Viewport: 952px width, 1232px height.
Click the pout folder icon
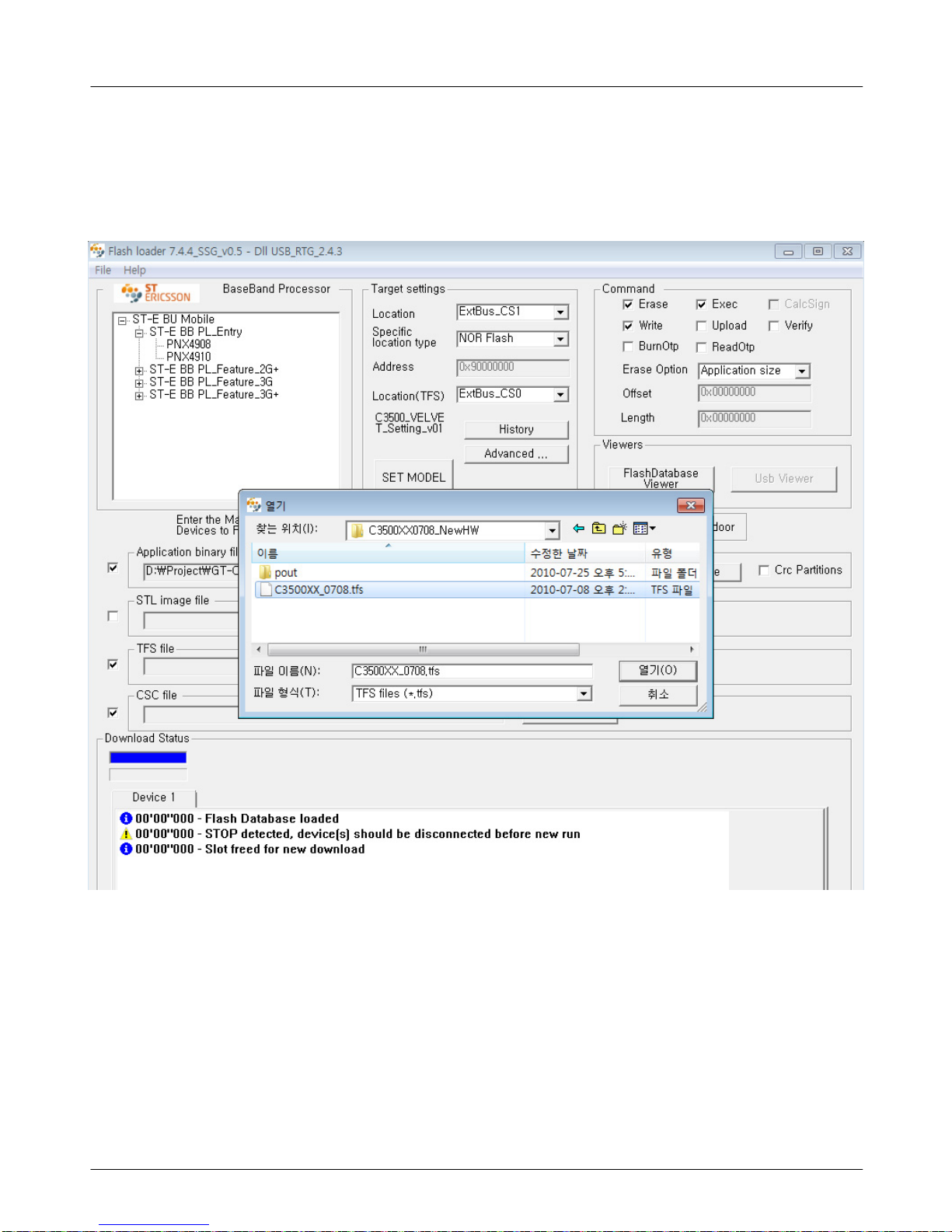click(265, 573)
